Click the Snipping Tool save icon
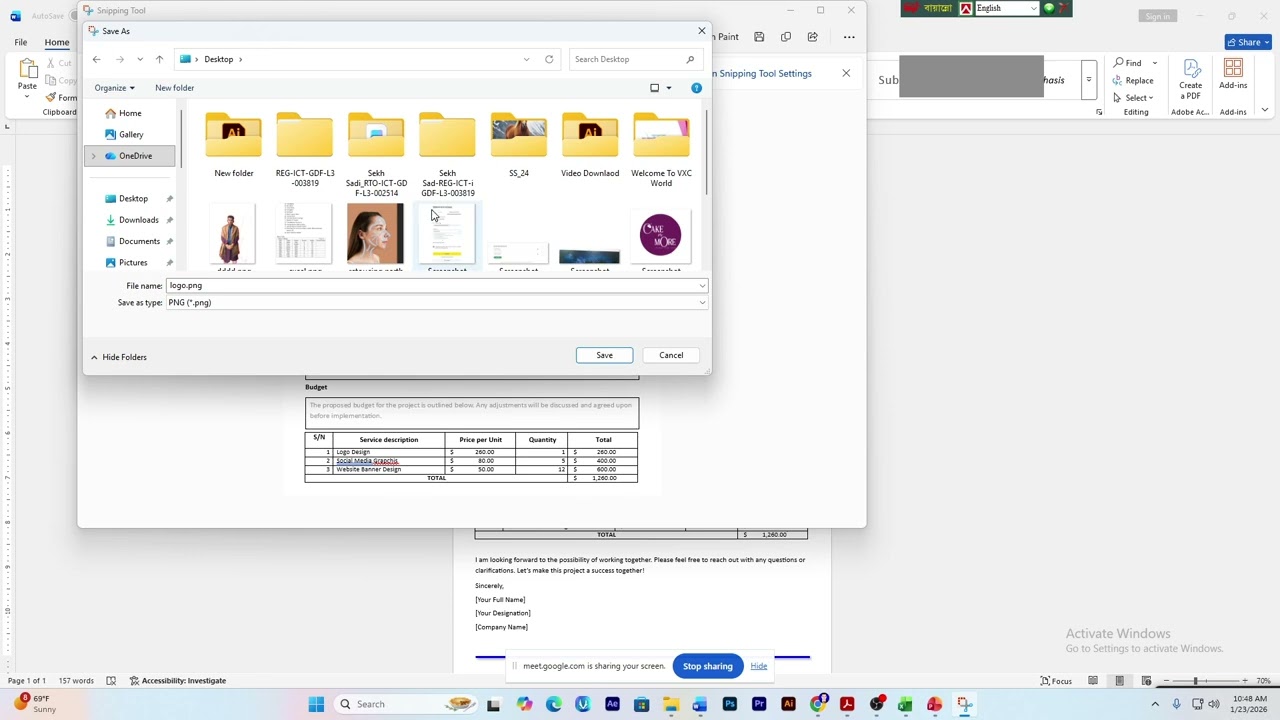The width and height of the screenshot is (1280, 720). tap(759, 37)
